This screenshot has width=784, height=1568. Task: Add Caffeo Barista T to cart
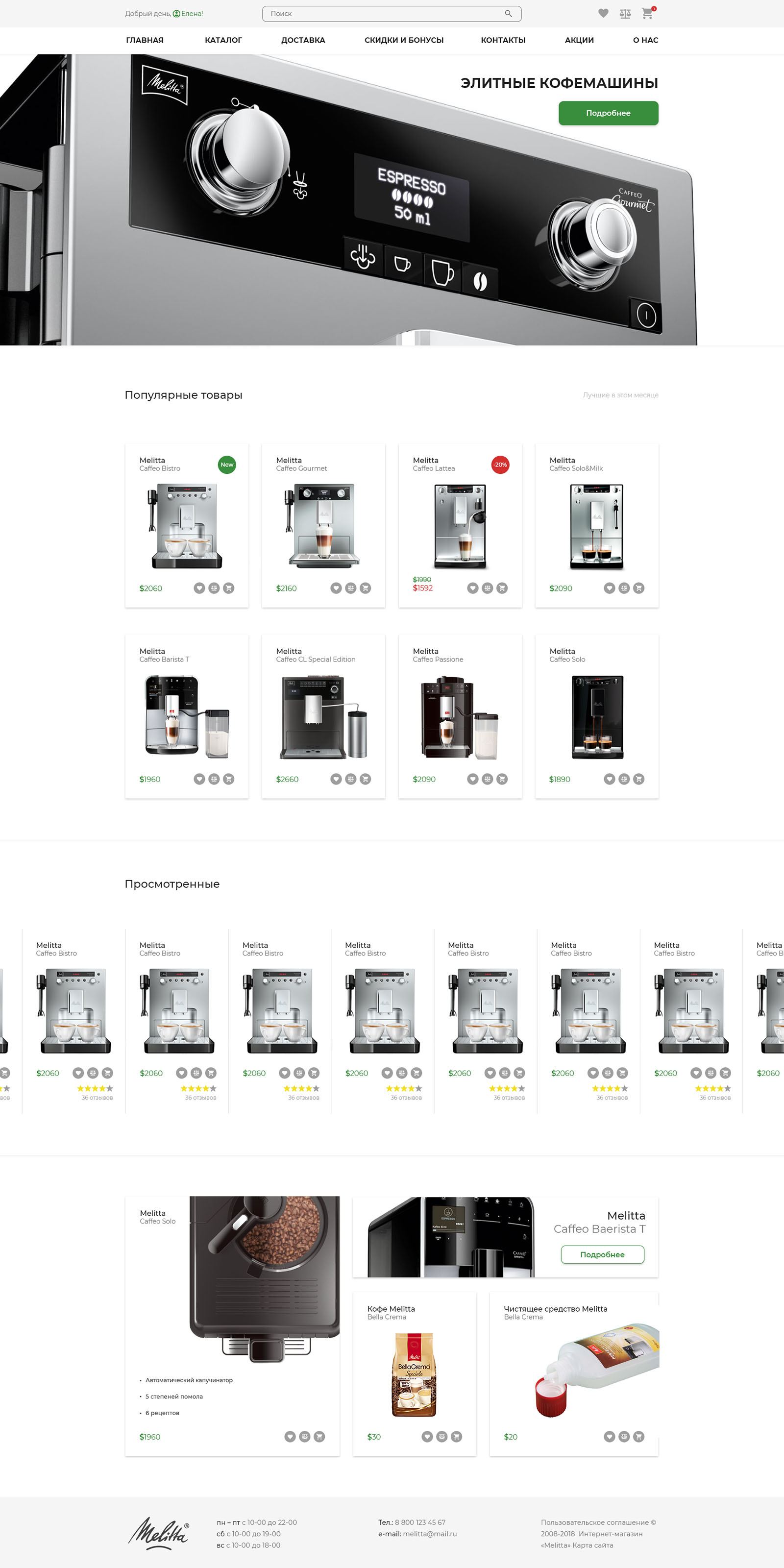[x=228, y=779]
